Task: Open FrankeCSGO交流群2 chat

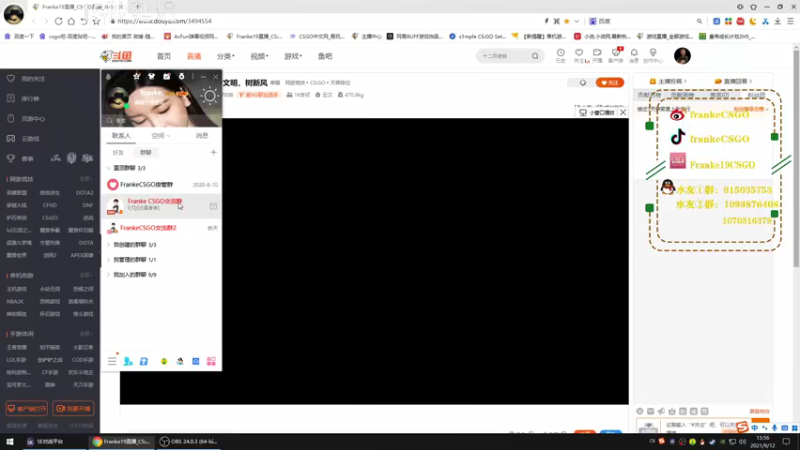Action: pyautogui.click(x=162, y=228)
